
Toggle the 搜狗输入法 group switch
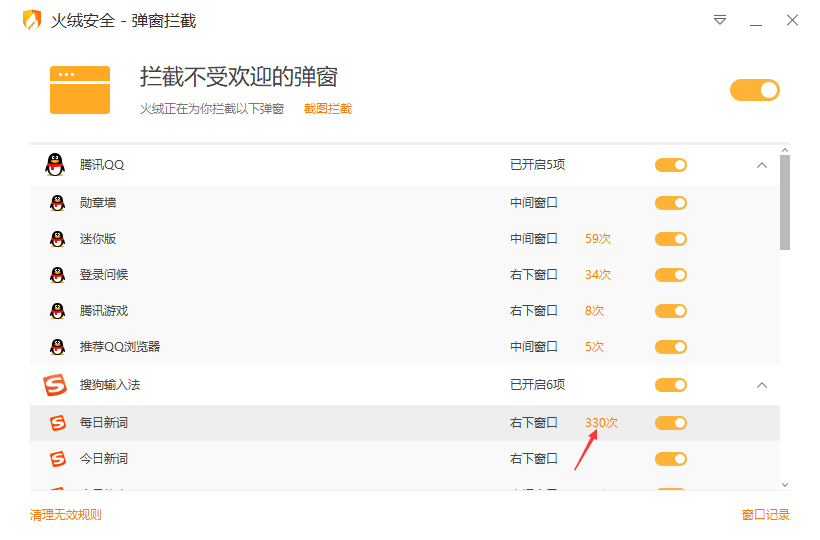click(671, 385)
